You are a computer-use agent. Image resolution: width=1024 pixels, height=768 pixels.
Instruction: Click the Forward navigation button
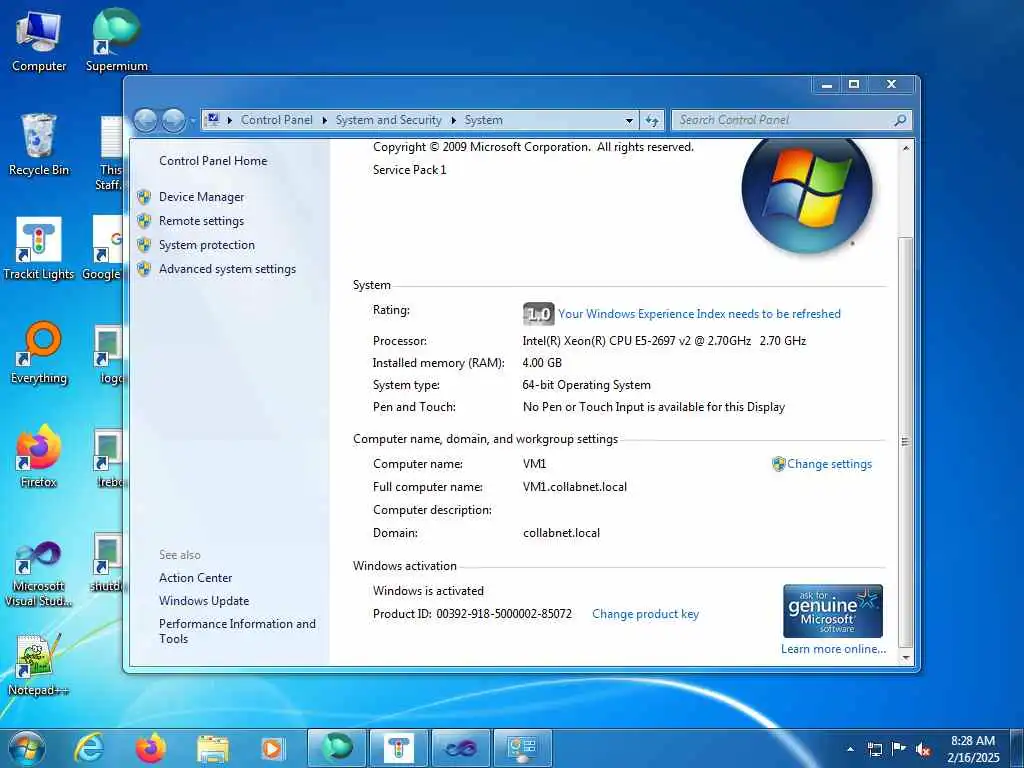(173, 120)
